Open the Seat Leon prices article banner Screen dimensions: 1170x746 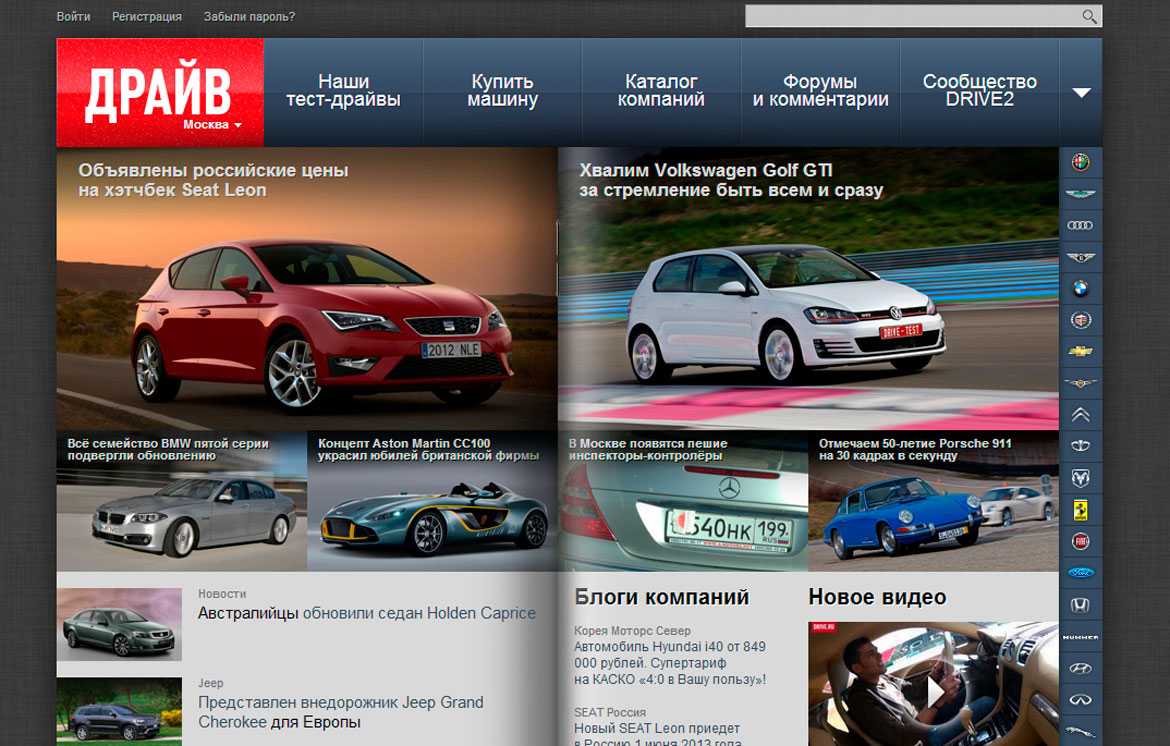(307, 289)
